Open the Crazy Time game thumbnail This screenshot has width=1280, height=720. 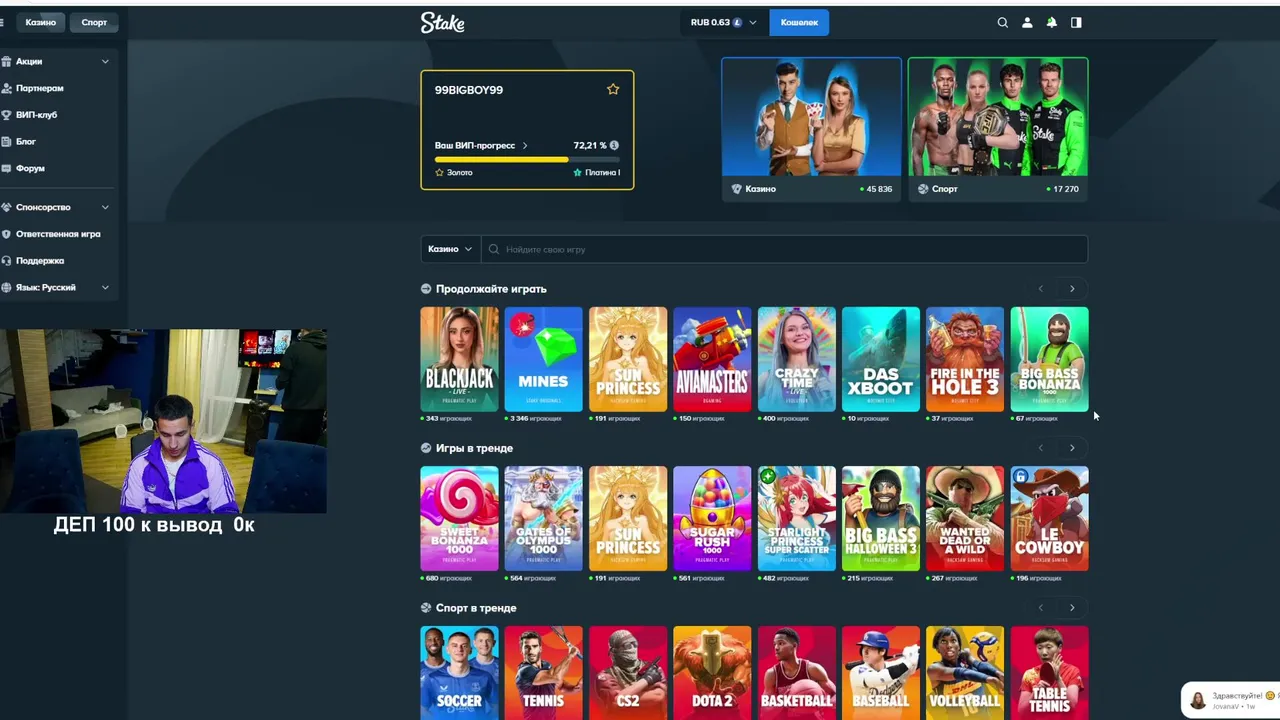(x=796, y=359)
